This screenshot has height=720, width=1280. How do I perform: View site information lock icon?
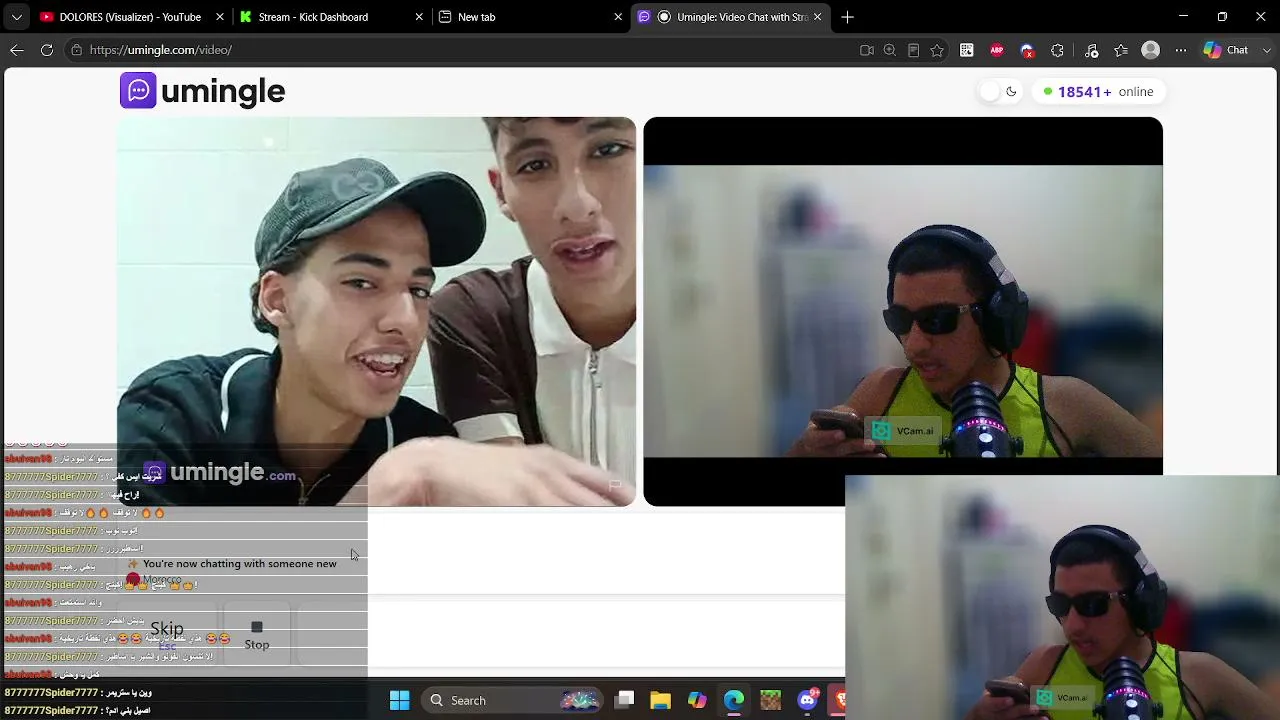click(x=76, y=50)
